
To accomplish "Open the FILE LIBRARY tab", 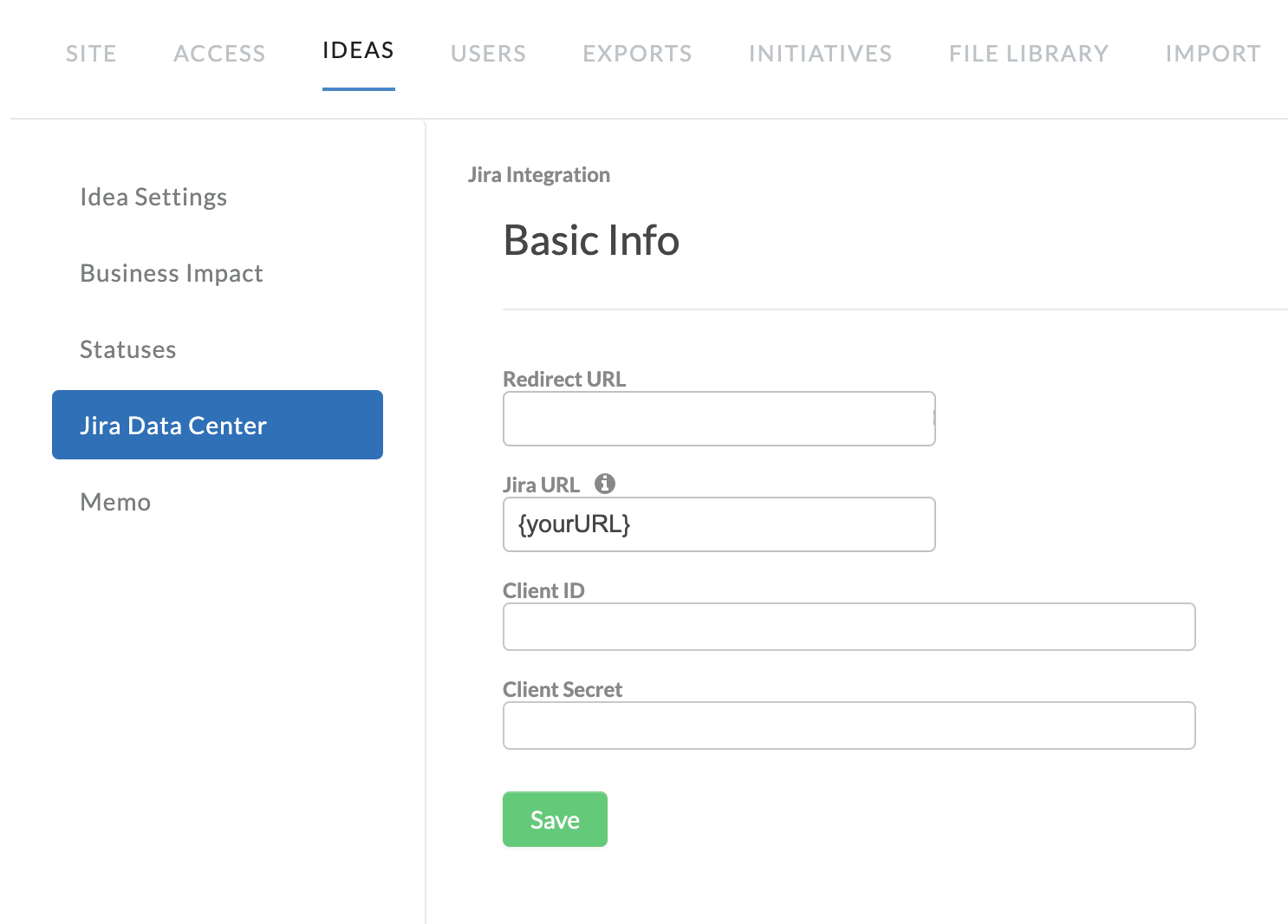I will point(1029,54).
